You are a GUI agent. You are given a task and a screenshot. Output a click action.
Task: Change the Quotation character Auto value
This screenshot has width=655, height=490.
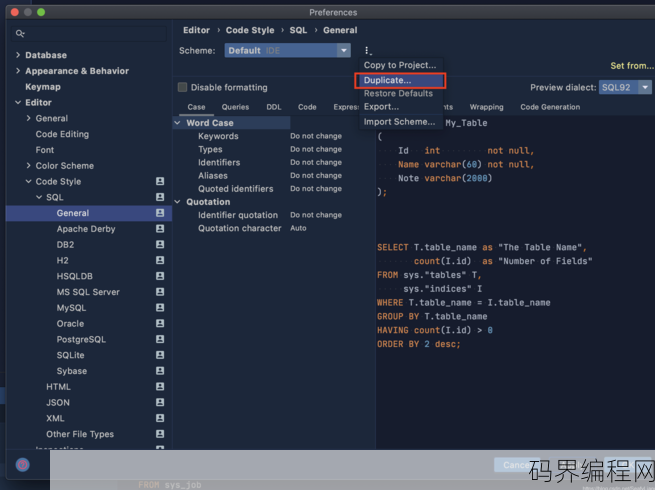[298, 228]
